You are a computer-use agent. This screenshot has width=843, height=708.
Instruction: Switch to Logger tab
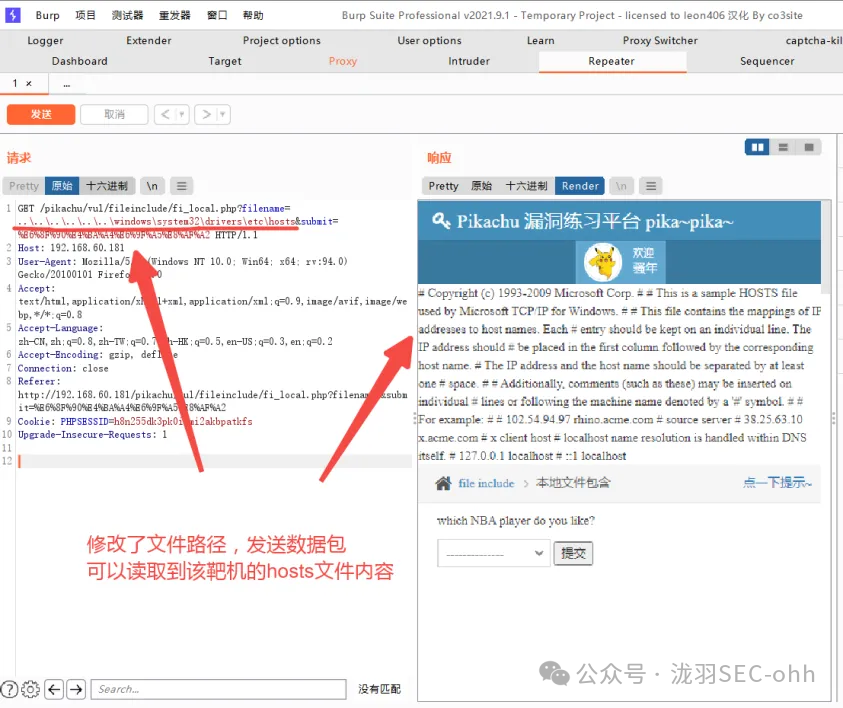tap(45, 40)
